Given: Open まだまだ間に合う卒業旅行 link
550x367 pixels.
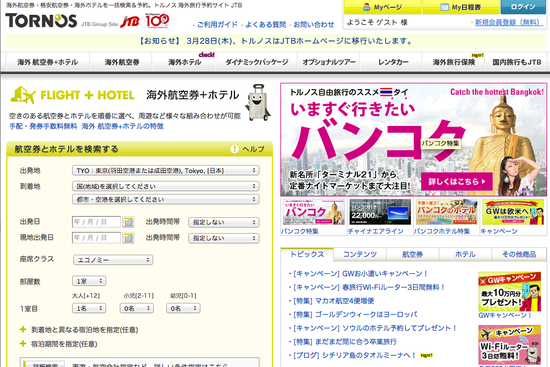Looking at the screenshot, I should [345, 342].
